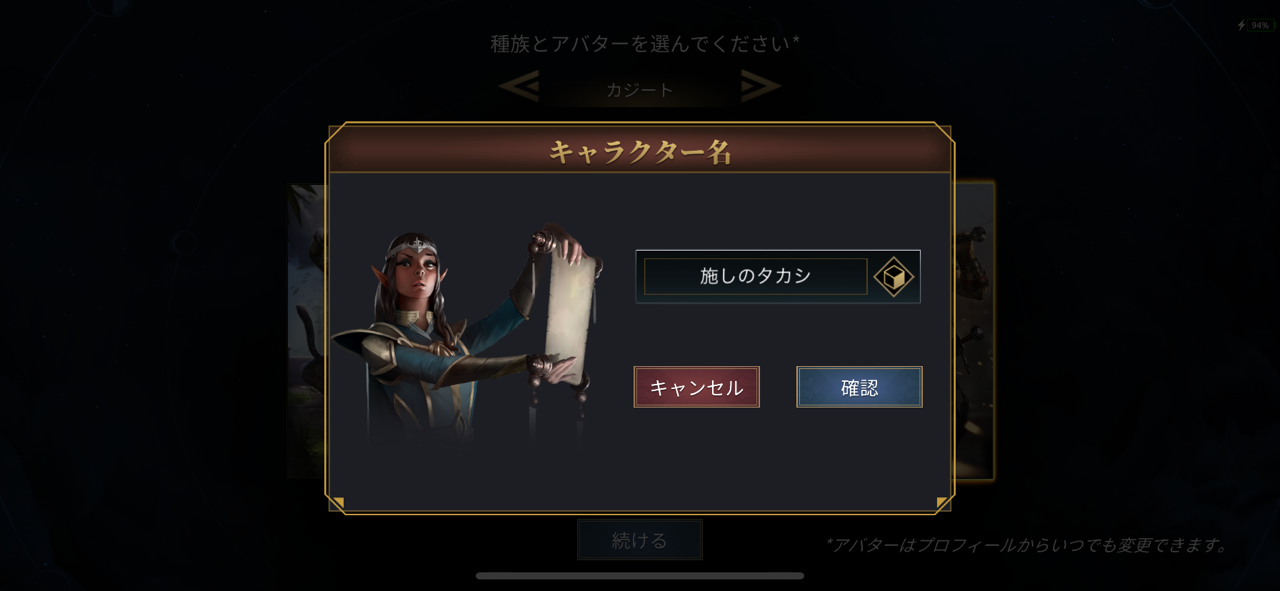Tap the dialog's bottom-left gold corner ornament
This screenshot has height=591, width=1280.
pos(338,503)
